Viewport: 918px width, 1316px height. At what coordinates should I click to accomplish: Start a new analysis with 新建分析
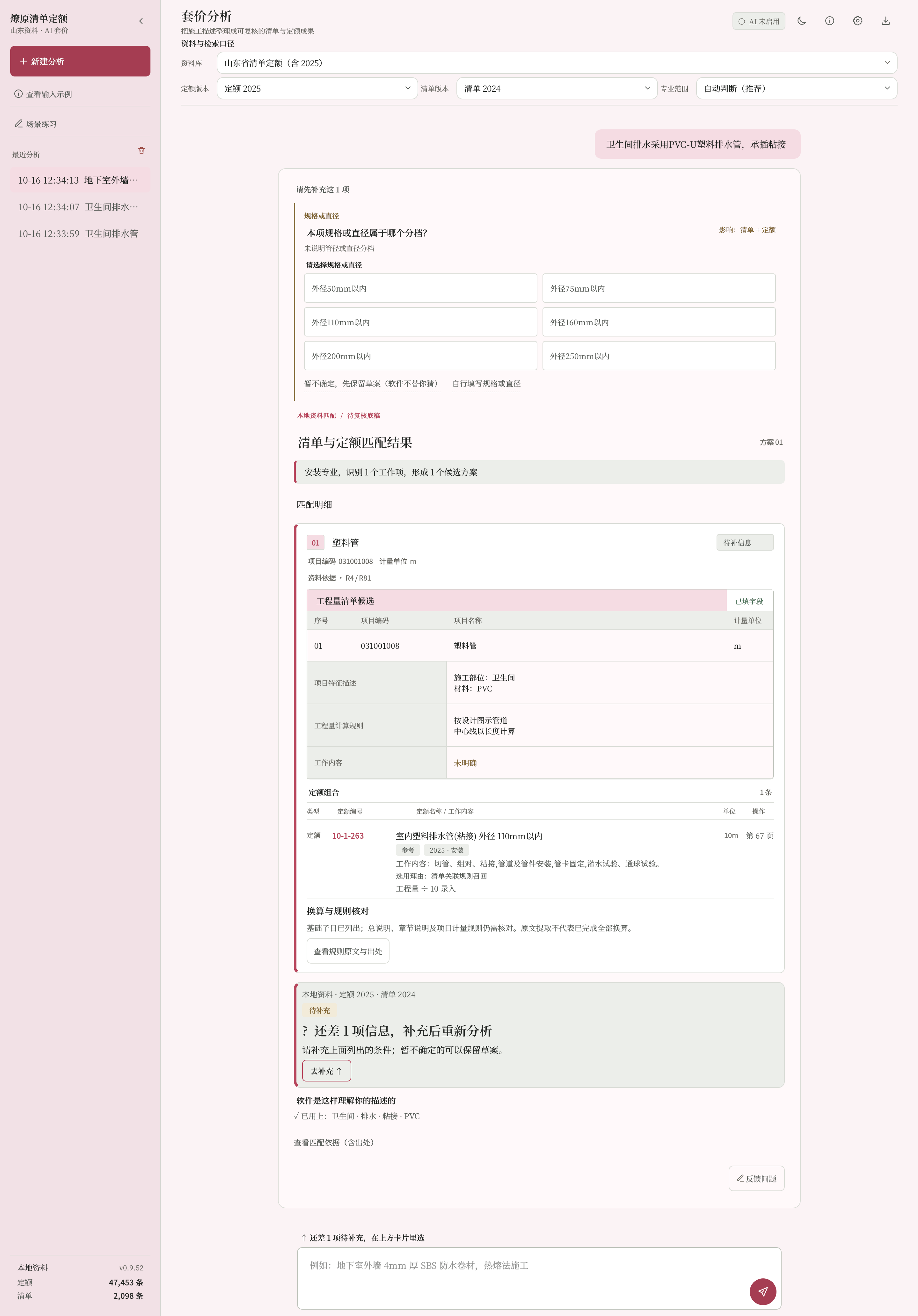(80, 61)
